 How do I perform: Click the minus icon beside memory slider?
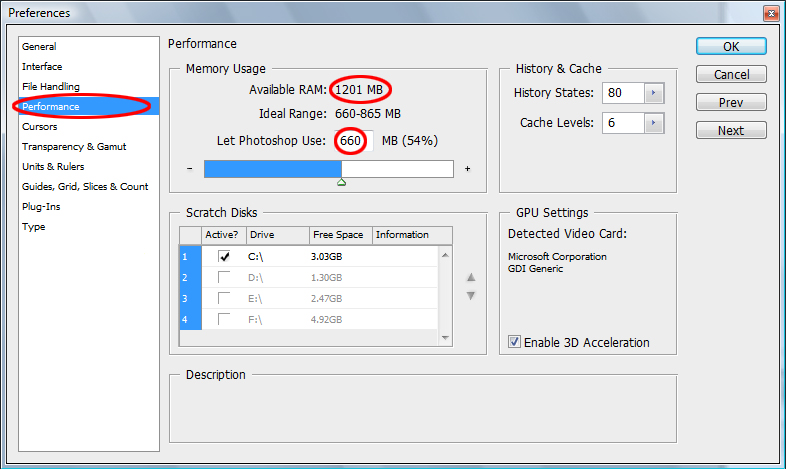(190, 169)
